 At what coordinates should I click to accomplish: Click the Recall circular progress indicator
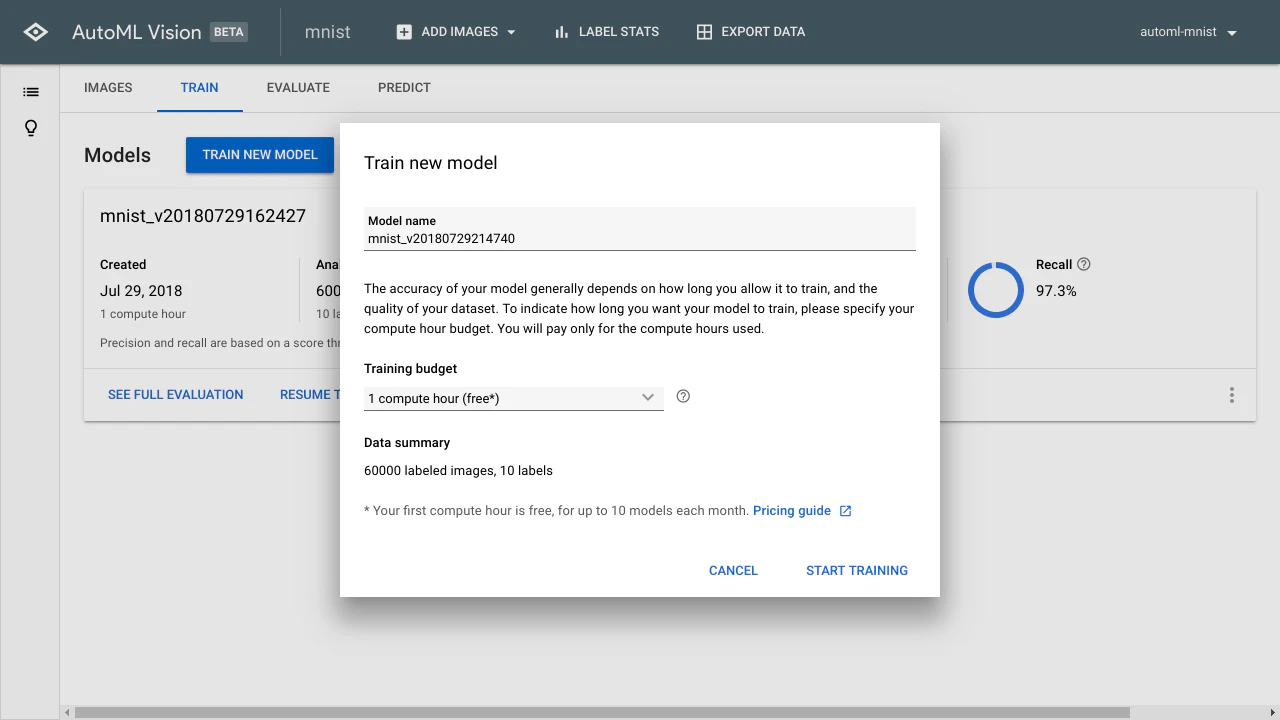995,290
